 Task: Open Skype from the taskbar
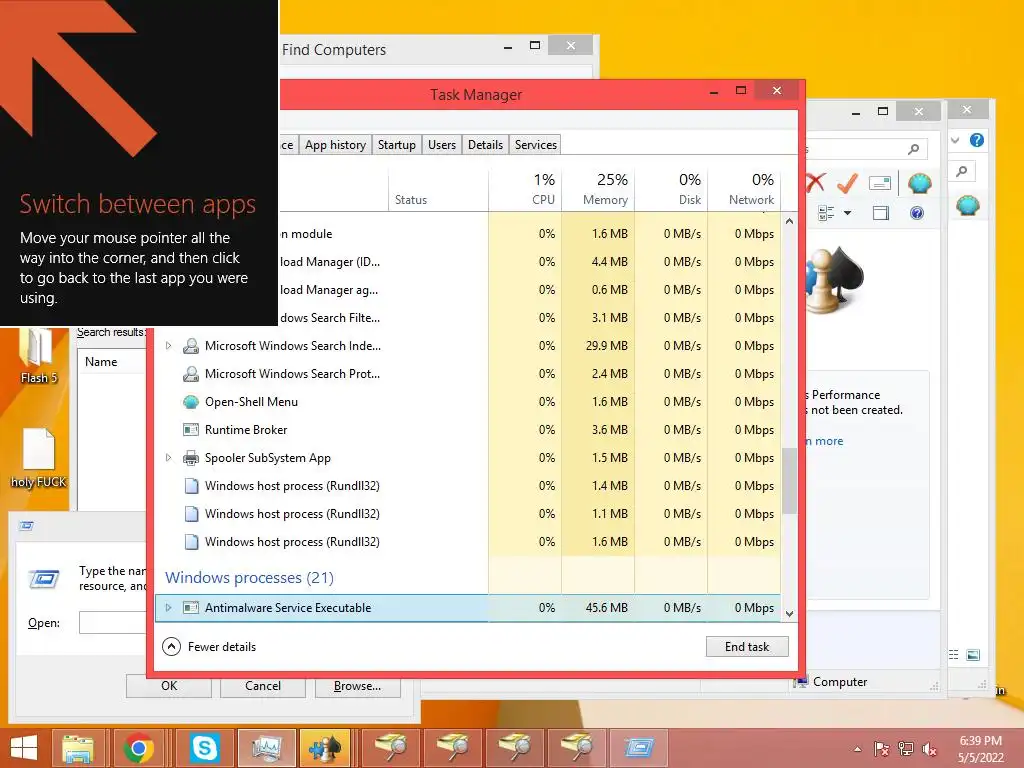(204, 748)
